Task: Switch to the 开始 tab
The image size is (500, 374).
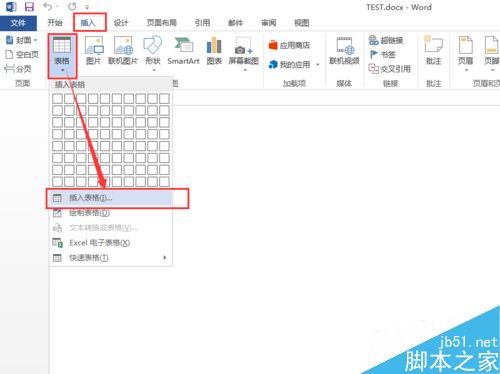Action: [55, 23]
